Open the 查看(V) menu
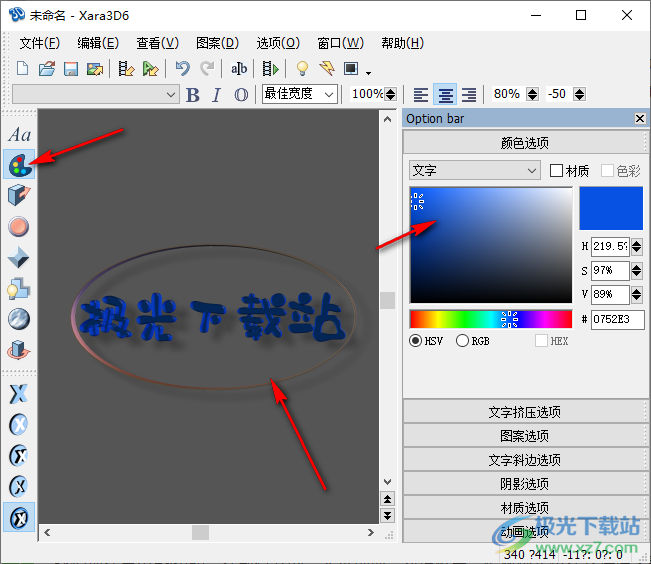This screenshot has width=651, height=564. 157,43
